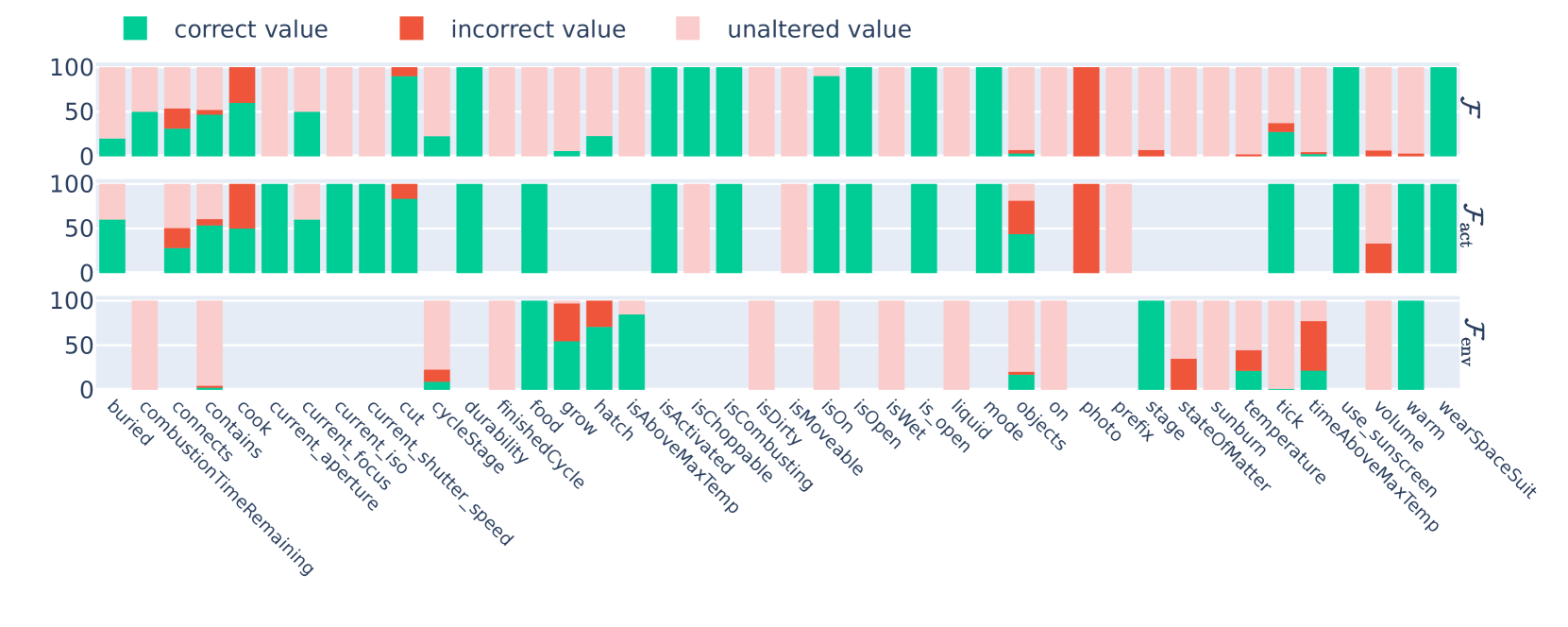Select green wearSpaceSuit bar in top chart
The height and width of the screenshot is (627, 1568).
click(x=1442, y=111)
